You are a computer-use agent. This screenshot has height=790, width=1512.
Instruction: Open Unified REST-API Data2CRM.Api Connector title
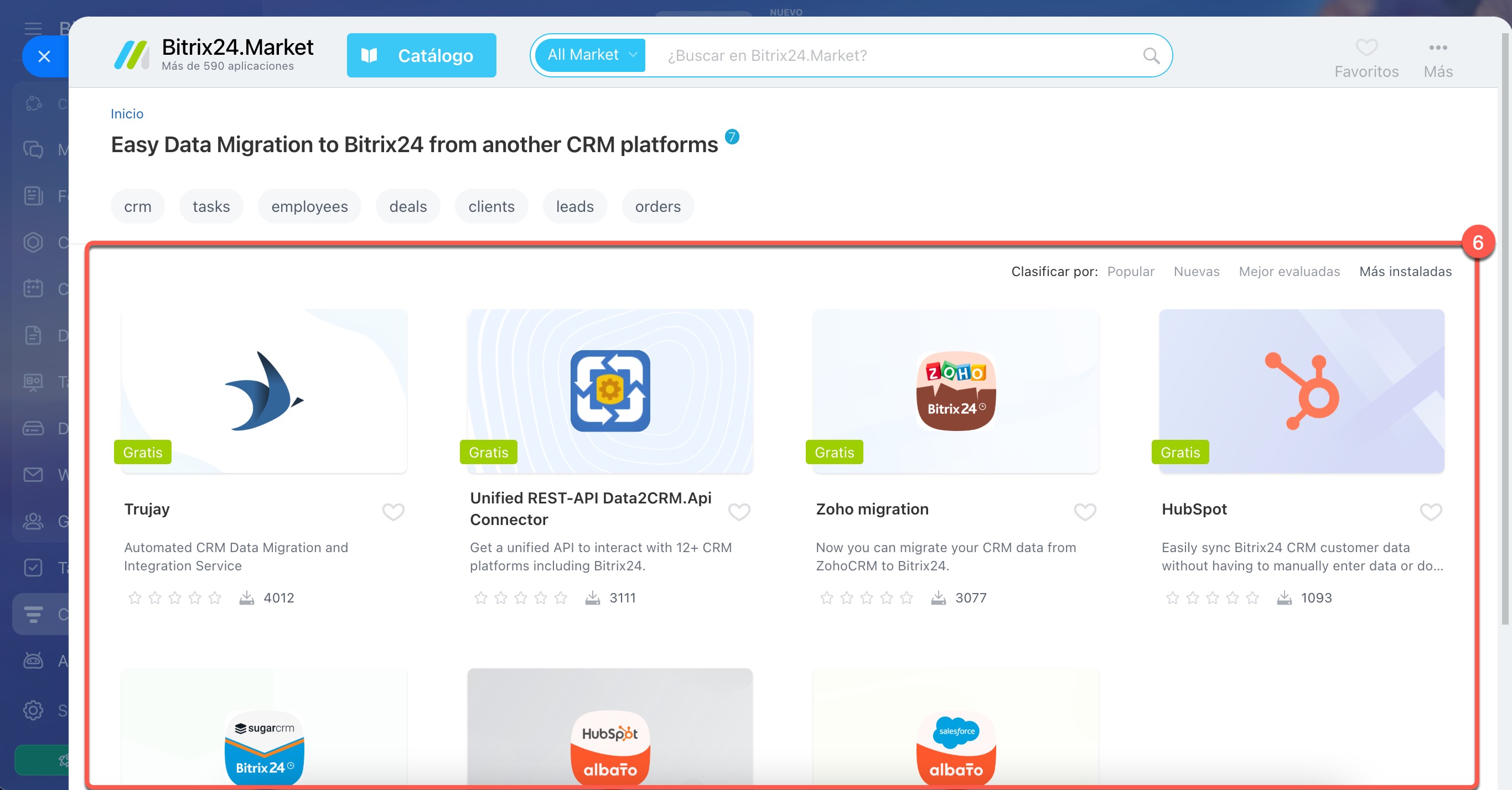click(x=591, y=509)
